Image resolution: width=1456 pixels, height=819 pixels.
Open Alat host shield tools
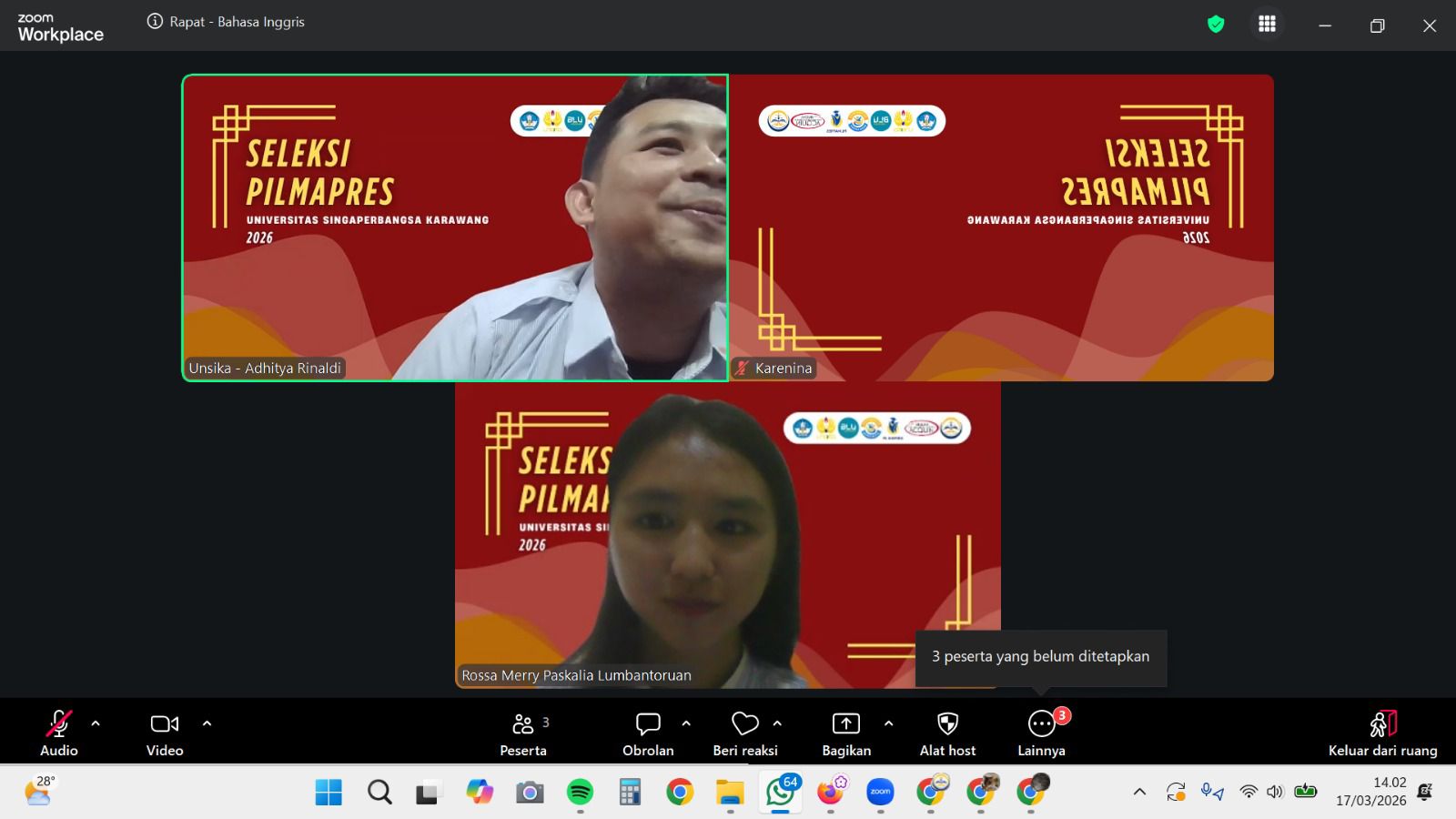[947, 724]
